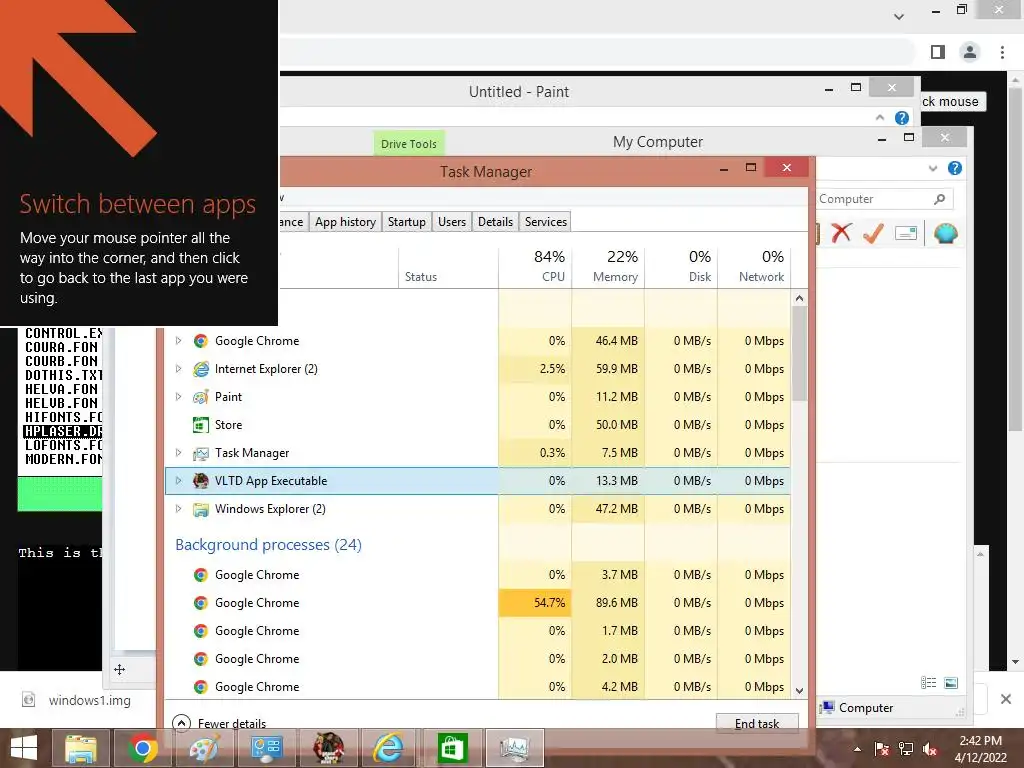Open Chrome three-dot menu

1002,52
